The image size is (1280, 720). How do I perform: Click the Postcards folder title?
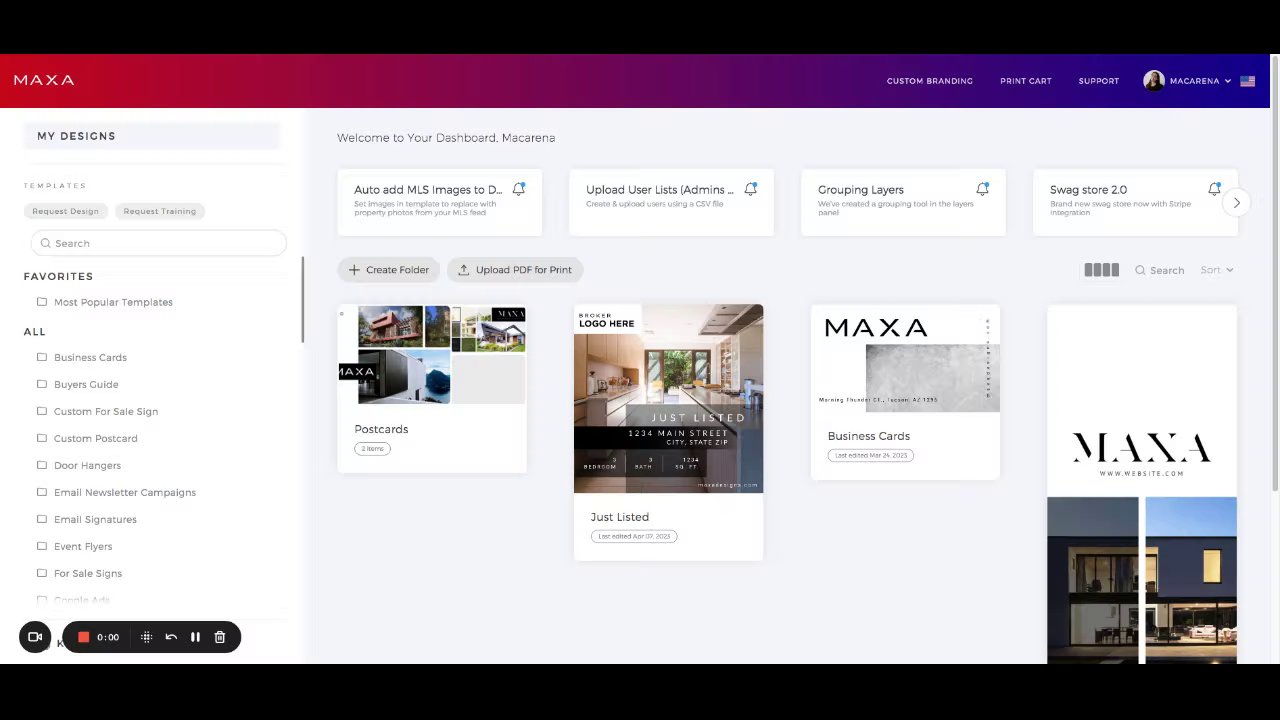tap(381, 429)
